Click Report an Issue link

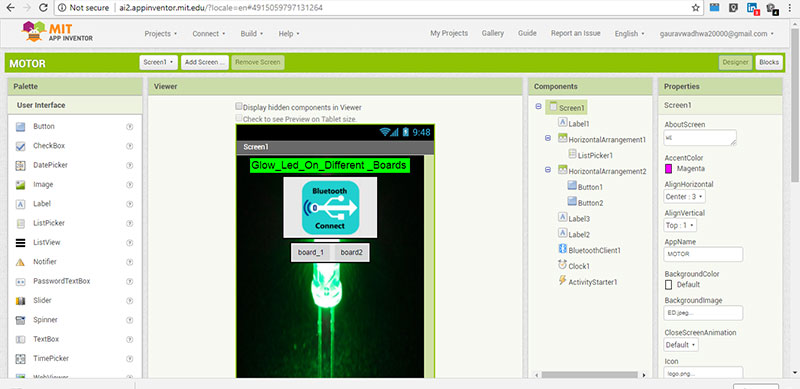pyautogui.click(x=576, y=33)
